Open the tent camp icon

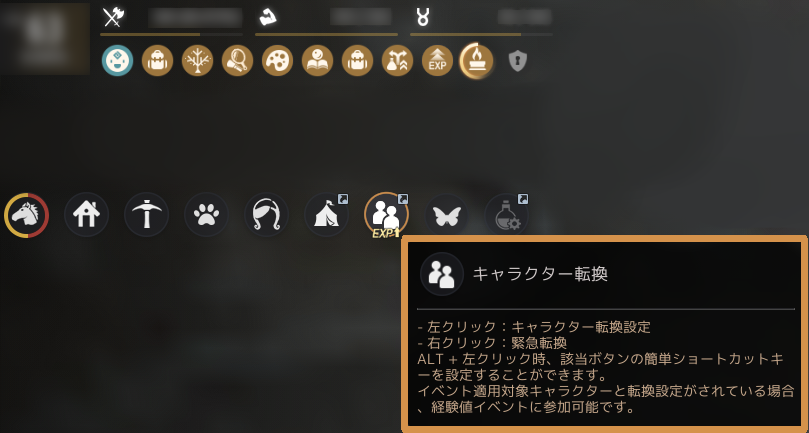point(327,215)
